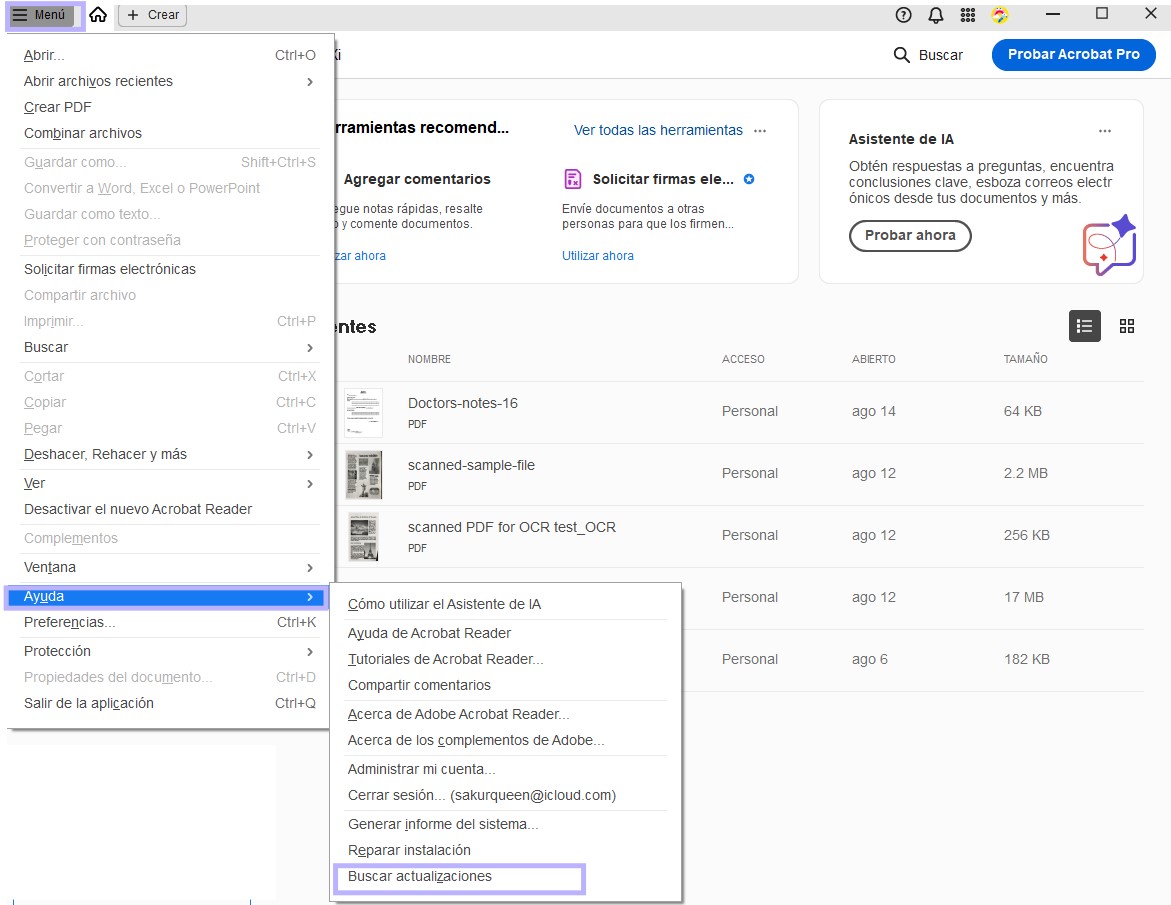Image resolution: width=1171 pixels, height=905 pixels.
Task: Open Acerca de los complementos de Adobe...
Action: (x=506, y=741)
